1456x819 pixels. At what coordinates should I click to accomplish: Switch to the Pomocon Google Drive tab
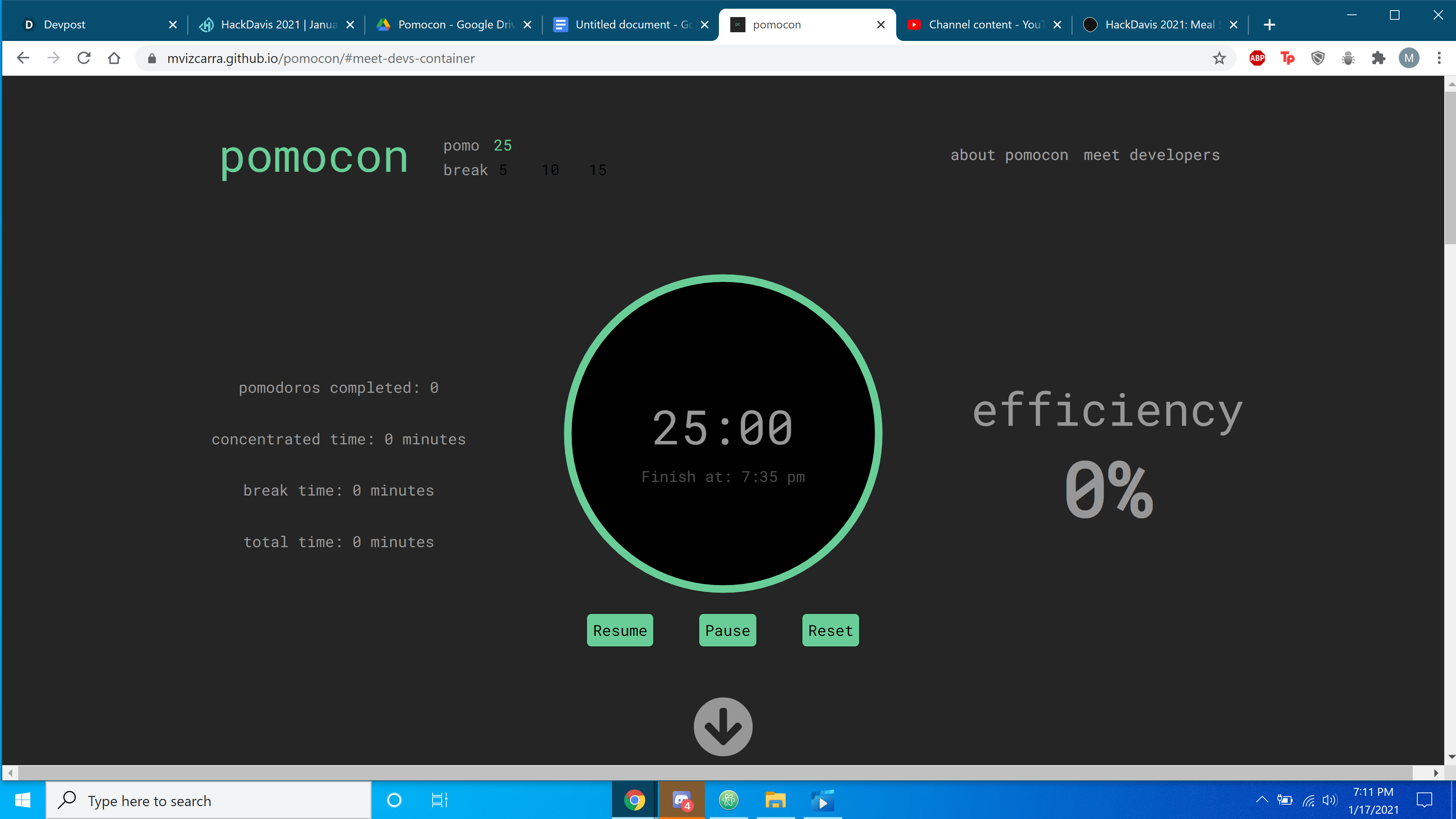(x=455, y=24)
